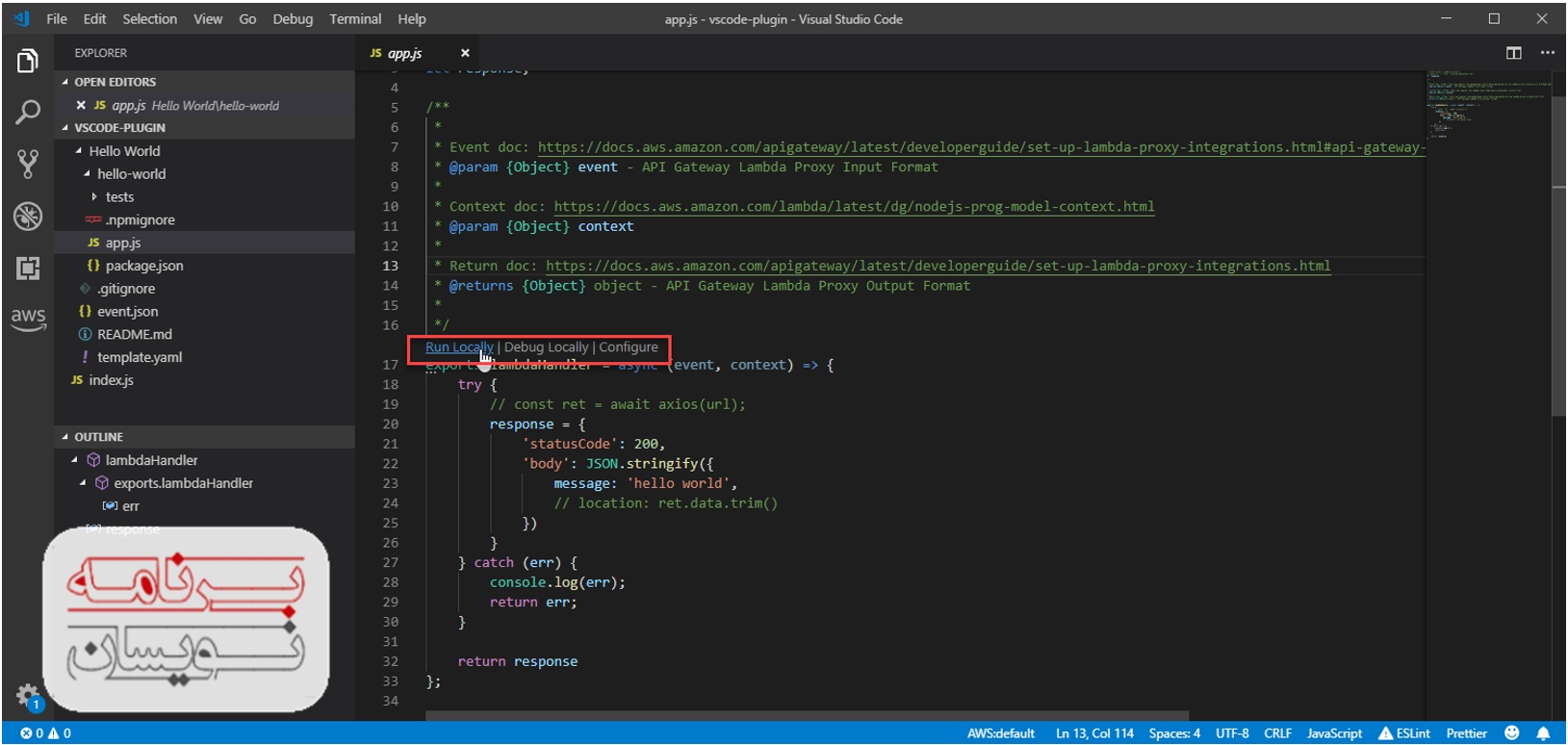Open the View menu
Viewport: 1568px width, 745px height.
208,18
